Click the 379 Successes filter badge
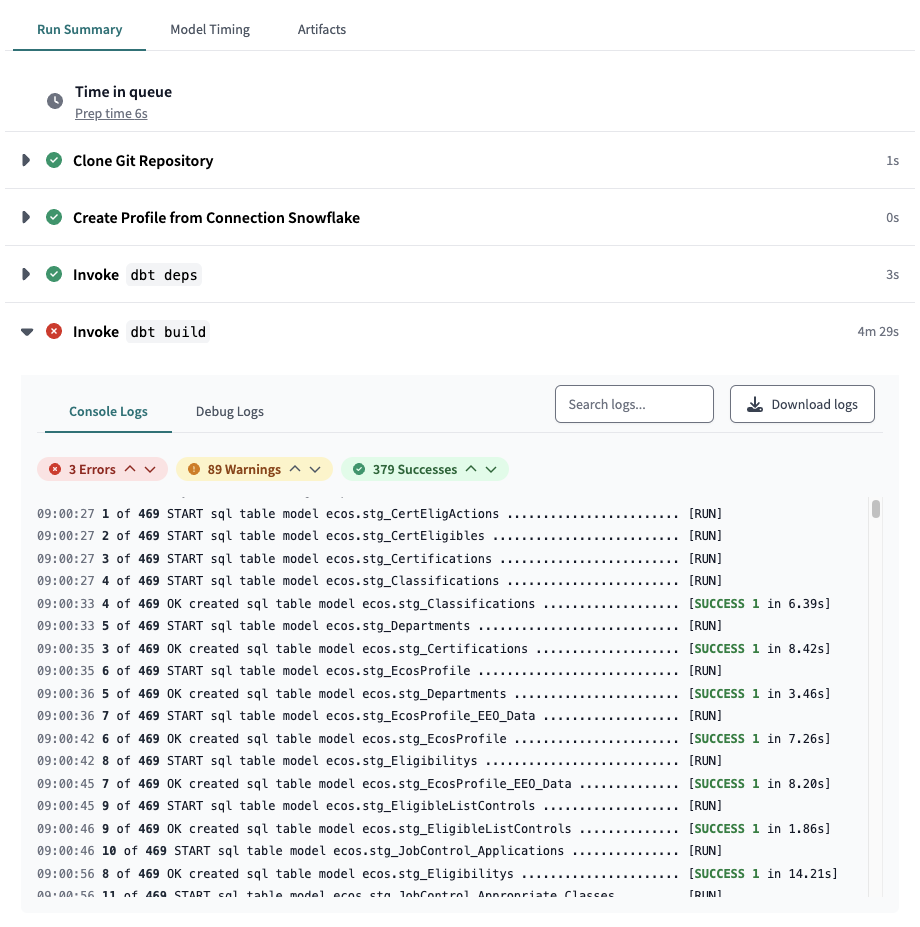Image resolution: width=920 pixels, height=927 pixels. point(425,469)
